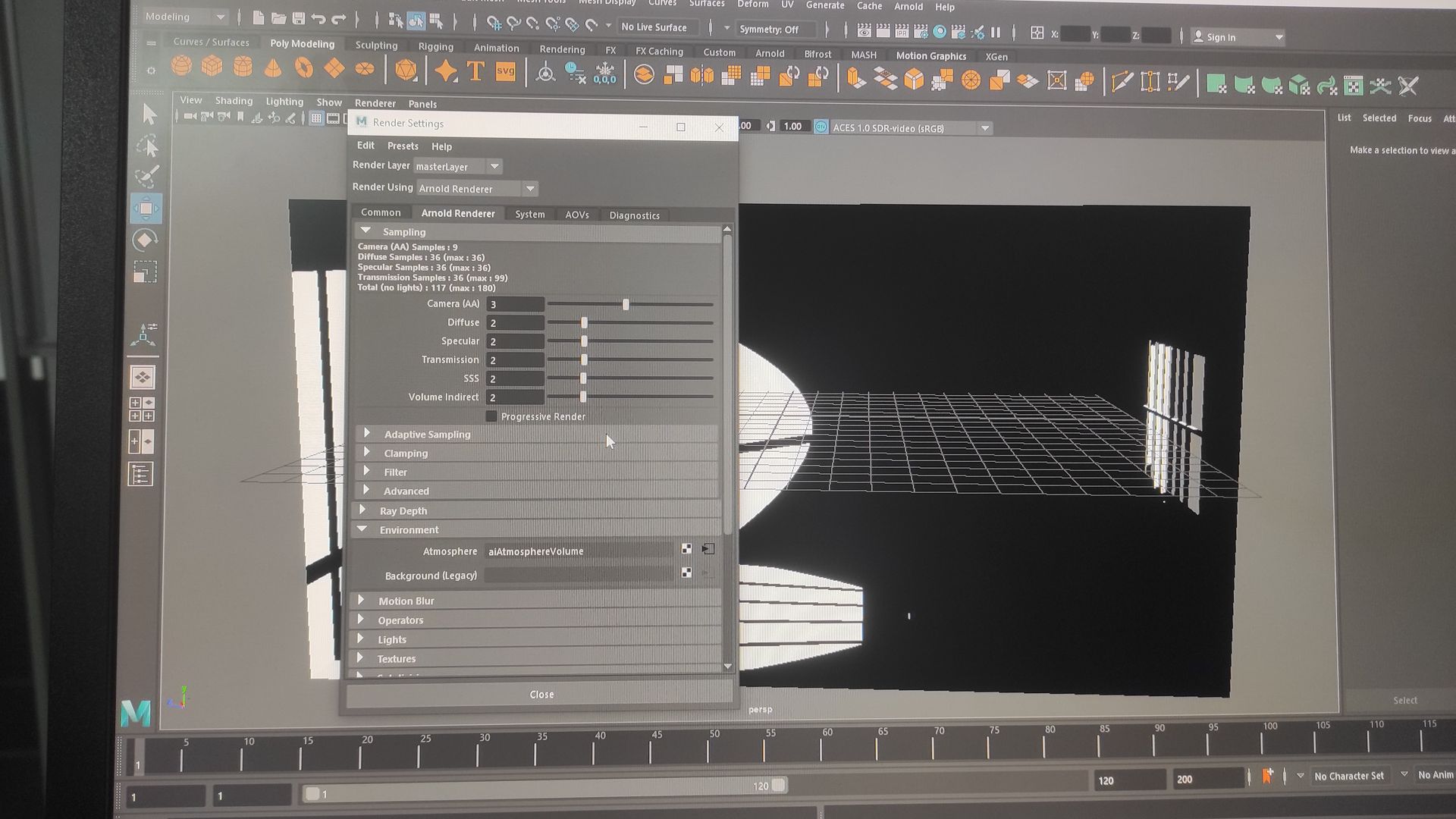Click the SVG import shelf icon
This screenshot has width=1456, height=819.
point(505,72)
